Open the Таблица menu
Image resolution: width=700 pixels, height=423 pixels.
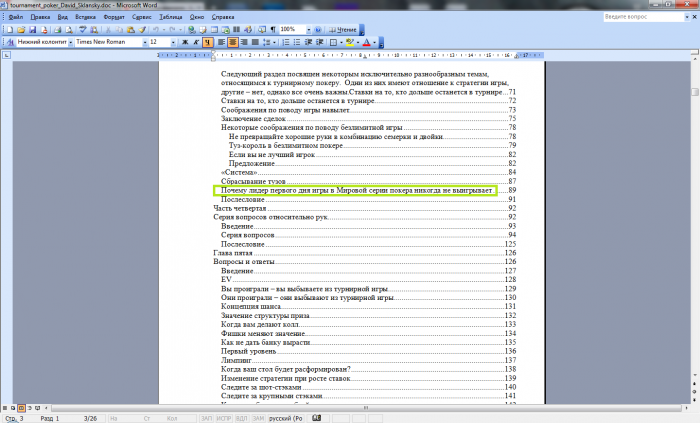(171, 17)
